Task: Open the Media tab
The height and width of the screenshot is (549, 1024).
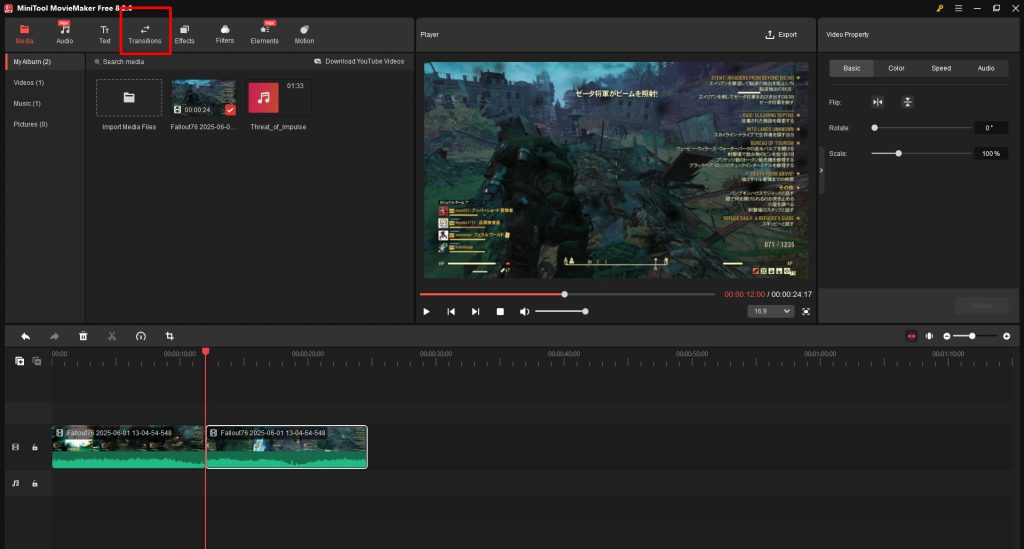Action: click(24, 34)
